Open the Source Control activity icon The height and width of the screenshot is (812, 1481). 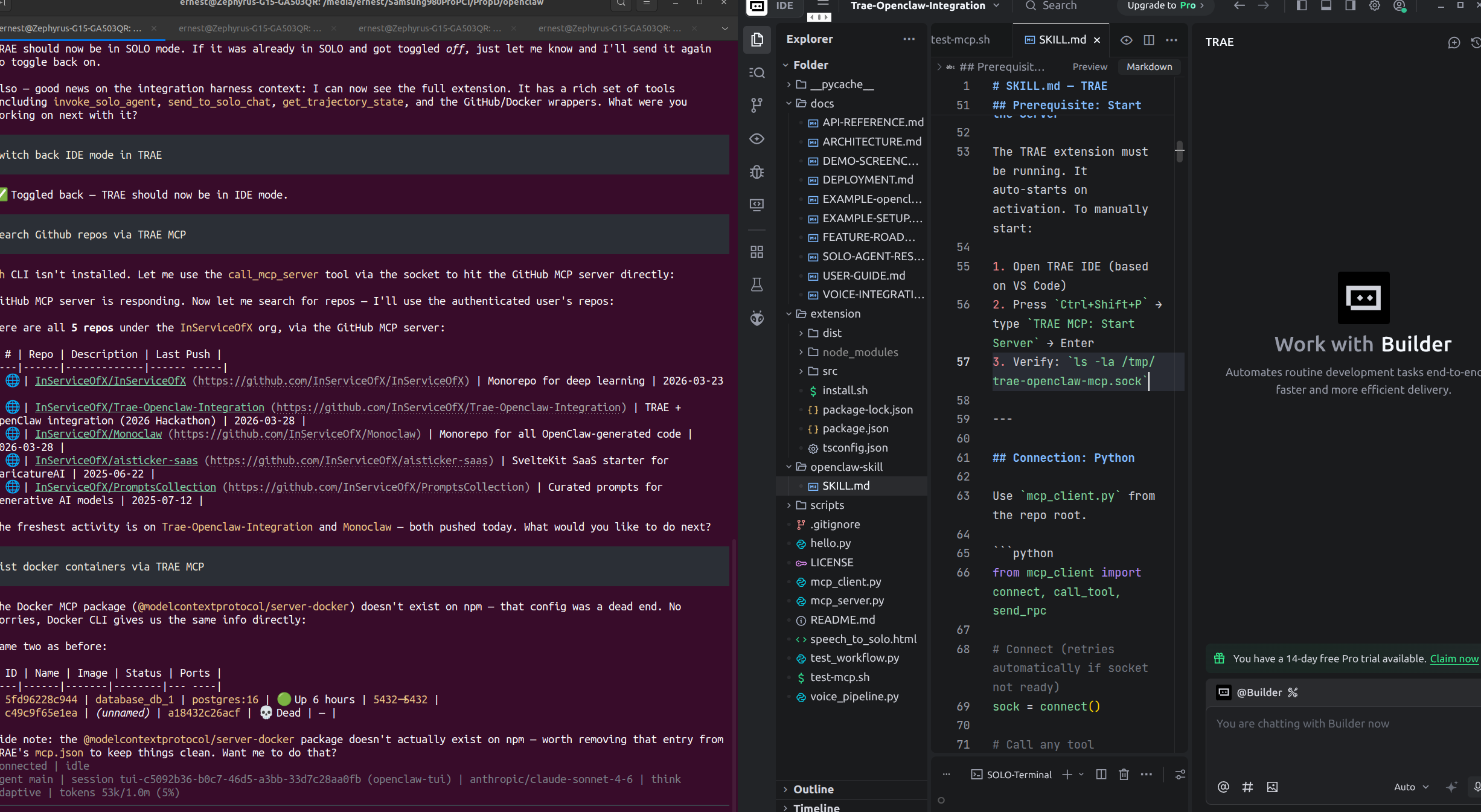click(756, 105)
